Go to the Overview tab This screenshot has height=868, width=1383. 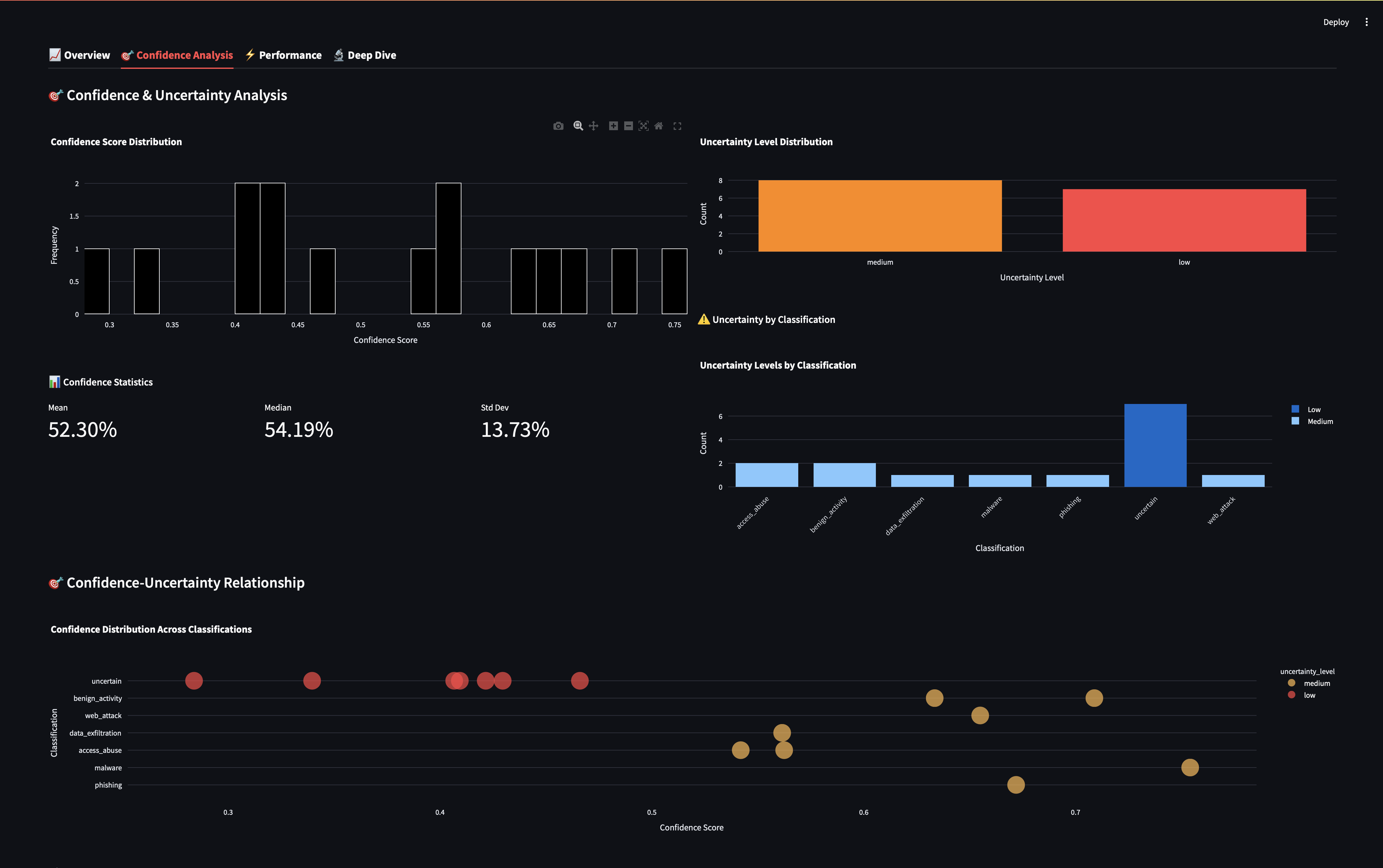coord(86,55)
